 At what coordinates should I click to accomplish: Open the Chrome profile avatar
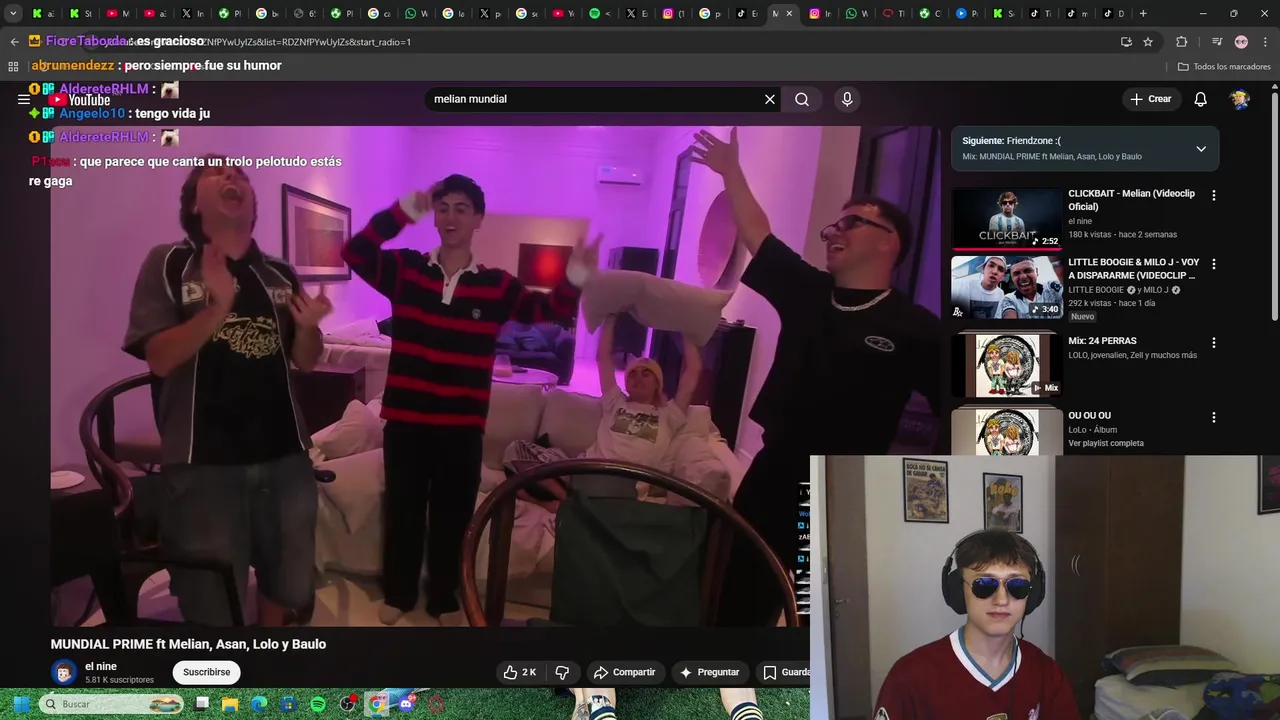(1241, 42)
